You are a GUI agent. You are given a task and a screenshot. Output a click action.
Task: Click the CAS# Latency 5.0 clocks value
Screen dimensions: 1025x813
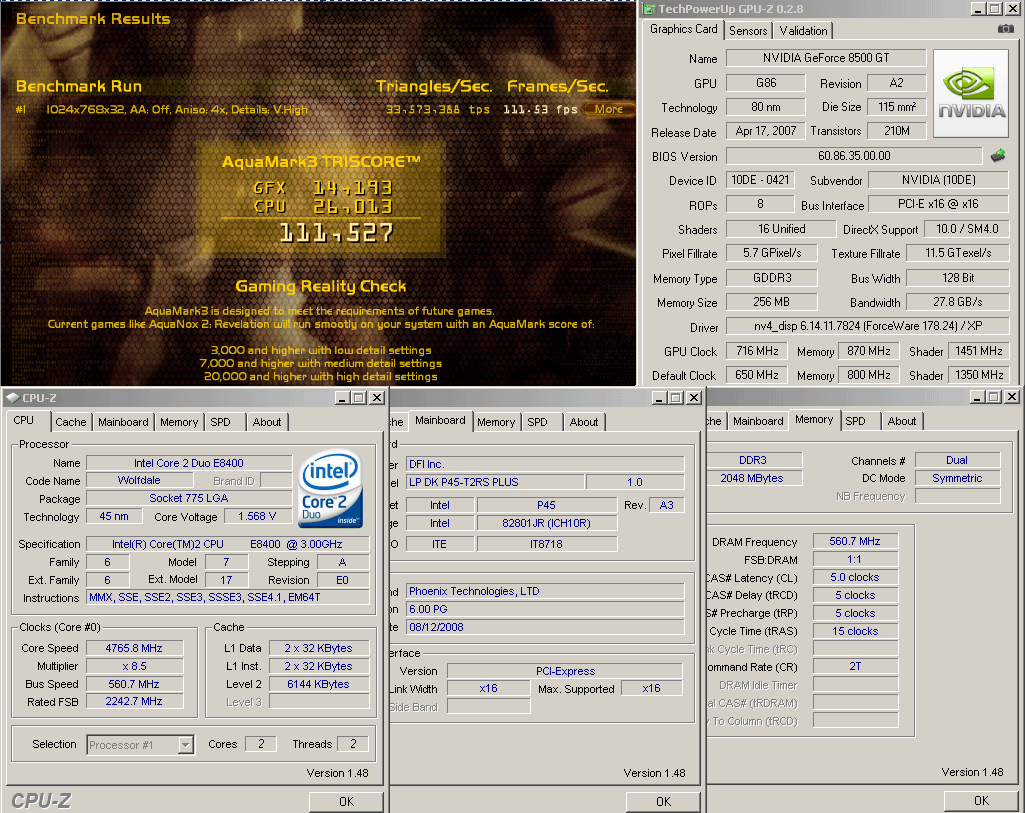[855, 577]
